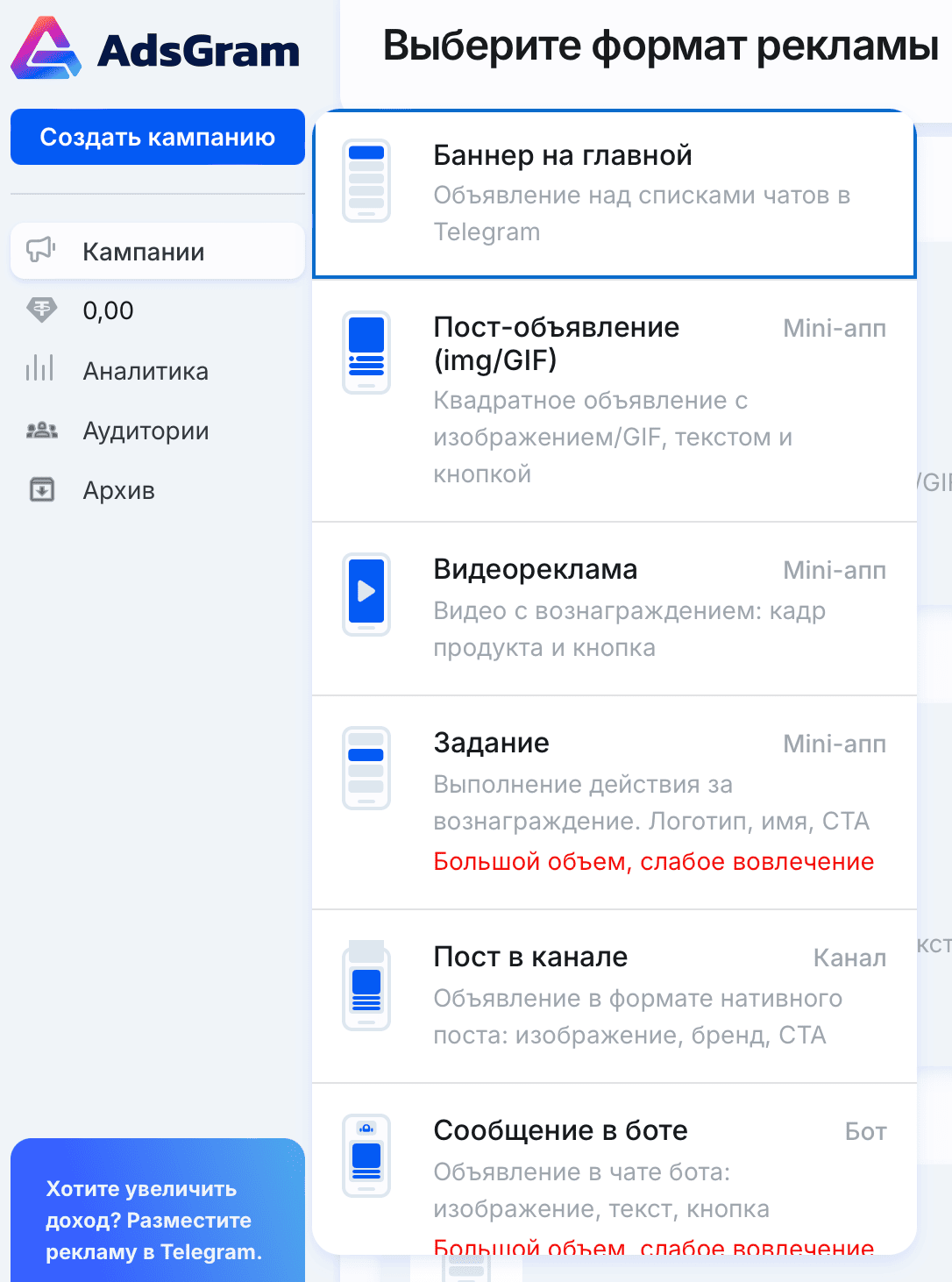
Task: Click the Create Campaign button
Action: (158, 137)
